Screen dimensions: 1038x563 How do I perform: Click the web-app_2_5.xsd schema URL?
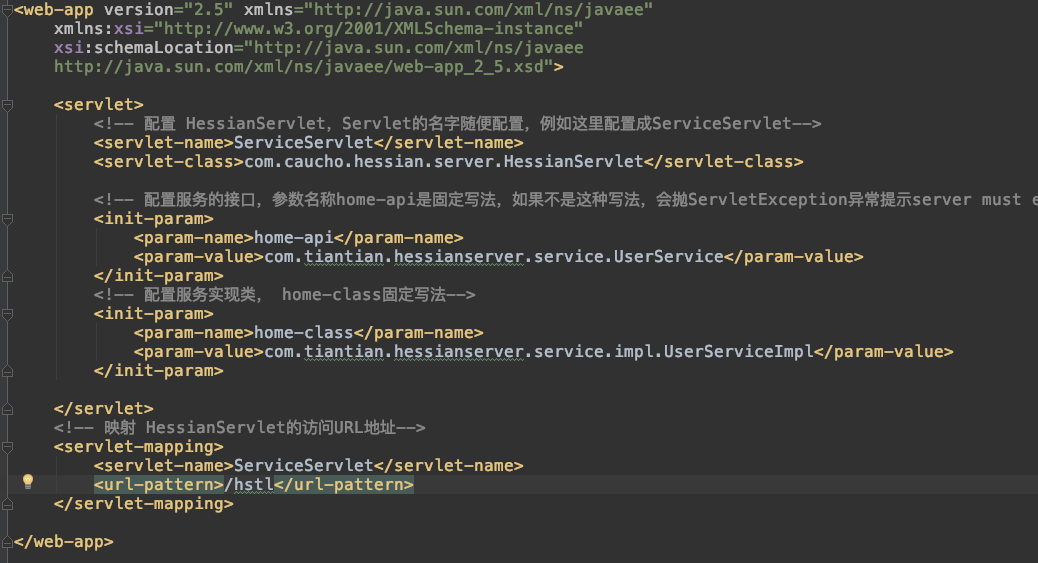[x=303, y=67]
